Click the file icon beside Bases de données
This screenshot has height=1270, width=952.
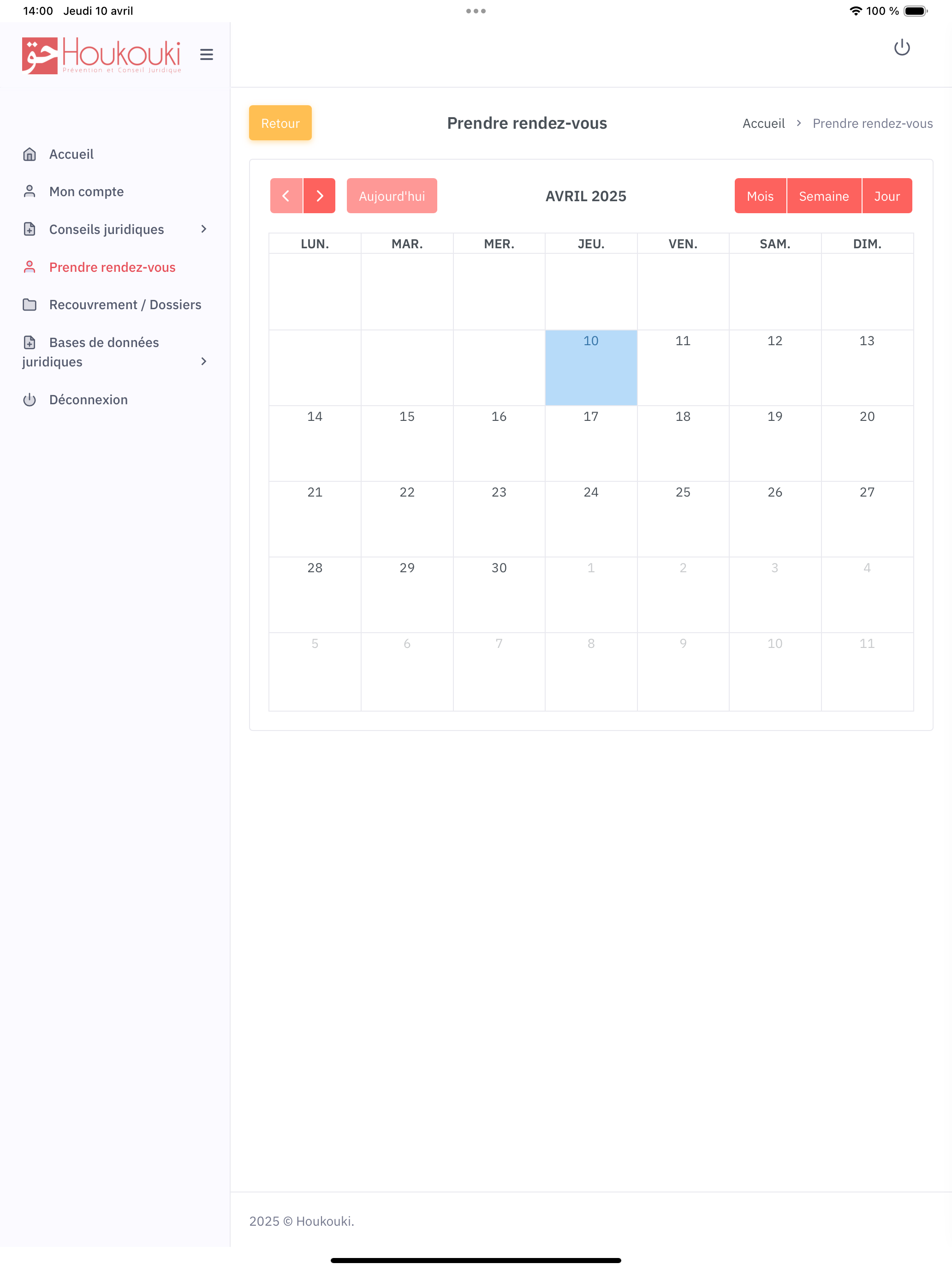tap(29, 342)
